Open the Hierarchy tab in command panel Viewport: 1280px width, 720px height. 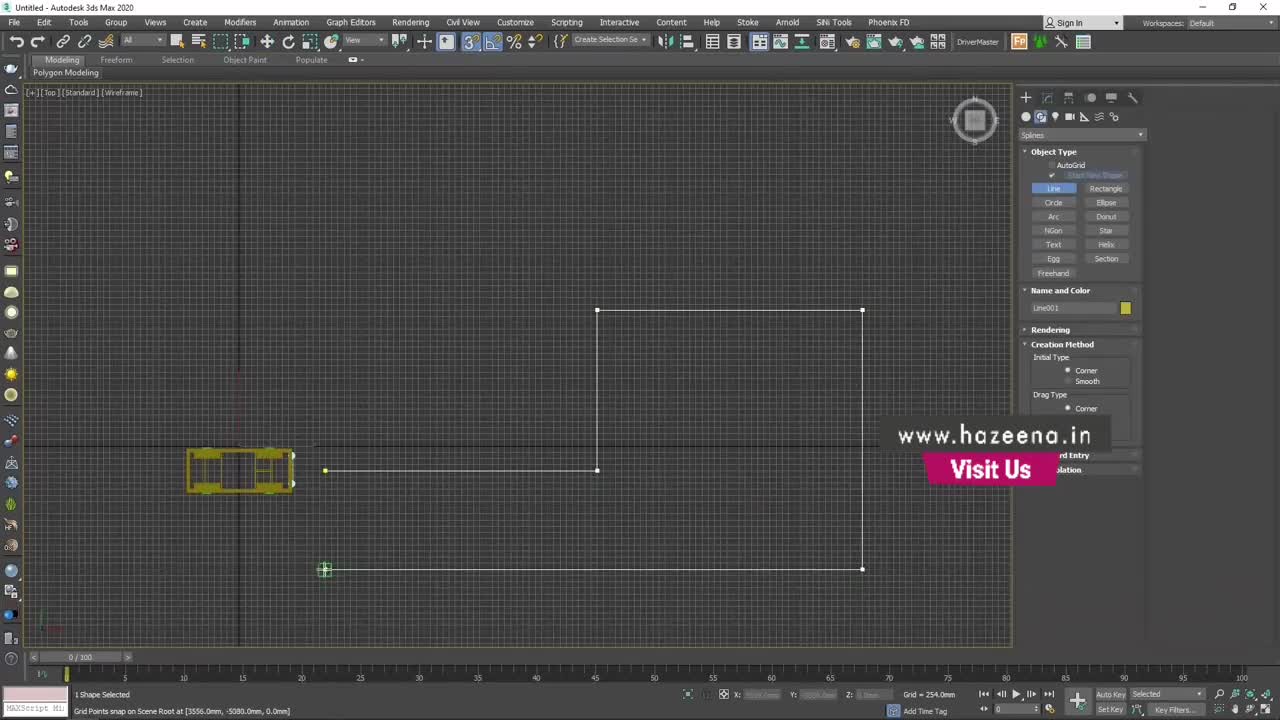[1068, 98]
